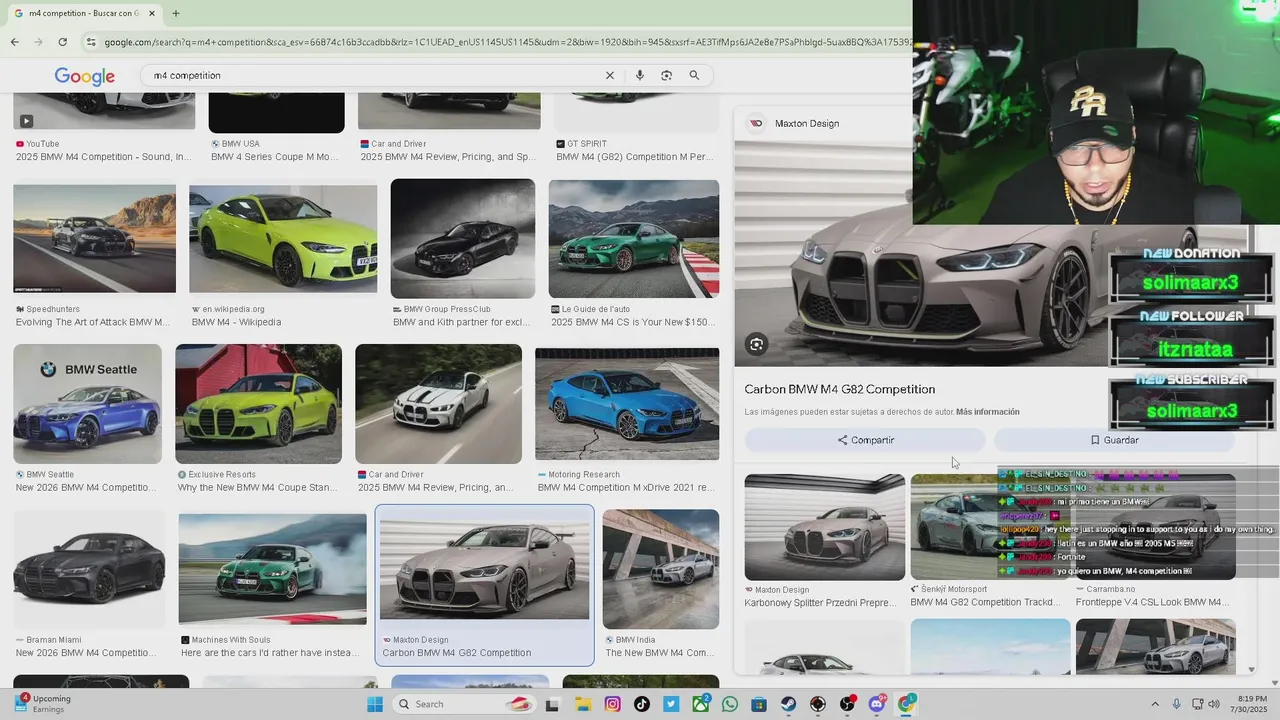1280x720 pixels.
Task: Click Here are the cars I'd rather caption
Action: click(x=268, y=653)
